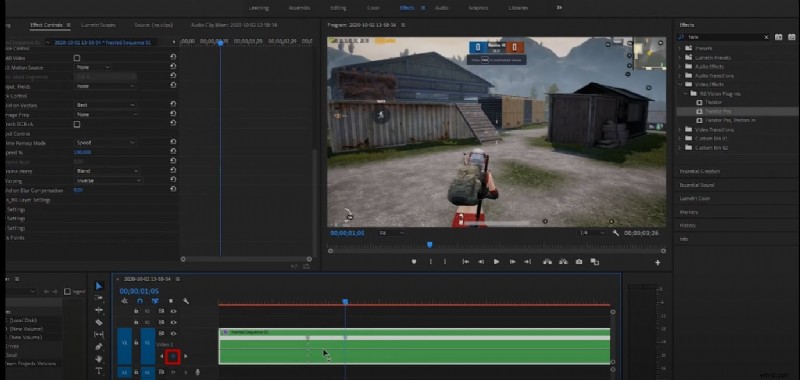Click next keyframe arrow on Video 1 track
The image size is (800, 380).
[186, 356]
